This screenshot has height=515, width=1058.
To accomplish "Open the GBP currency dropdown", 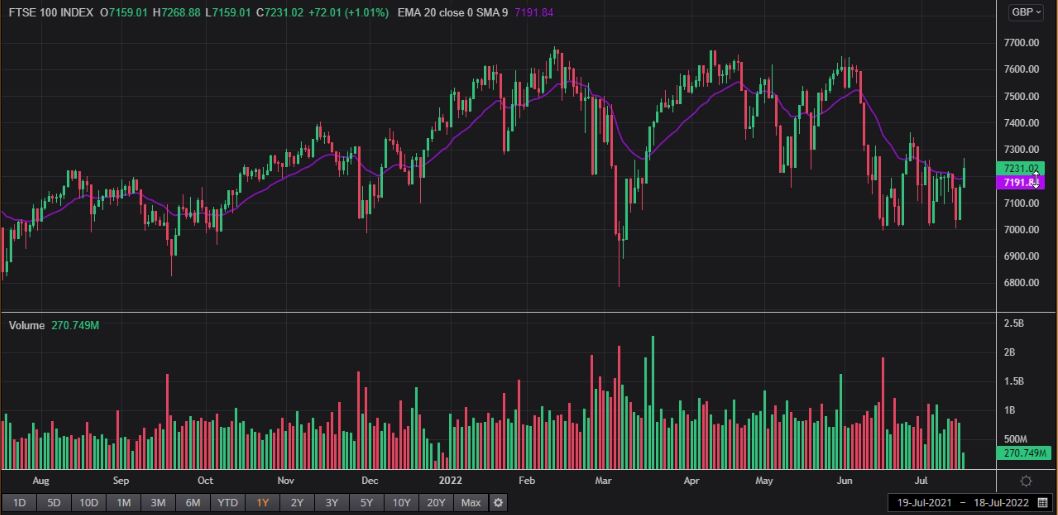I will tap(1026, 12).
